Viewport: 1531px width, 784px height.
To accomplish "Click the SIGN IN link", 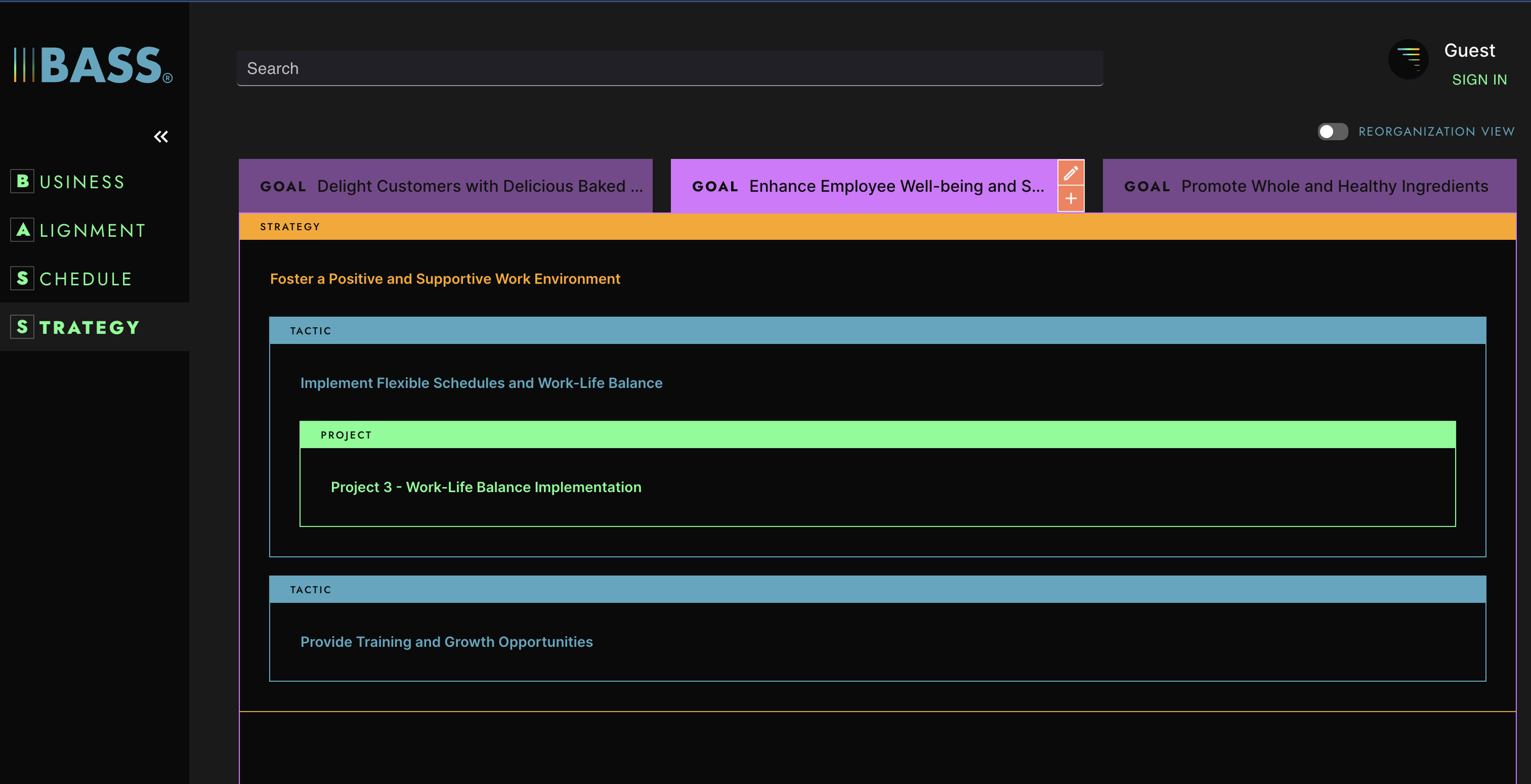I will [1479, 80].
